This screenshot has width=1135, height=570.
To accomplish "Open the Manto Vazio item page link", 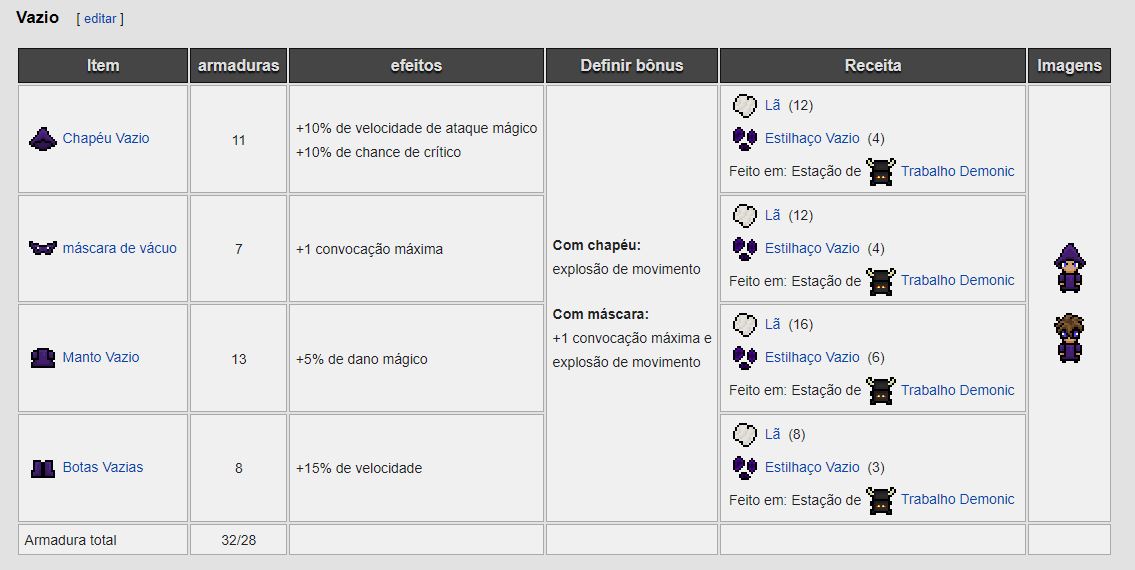I will click(101, 358).
